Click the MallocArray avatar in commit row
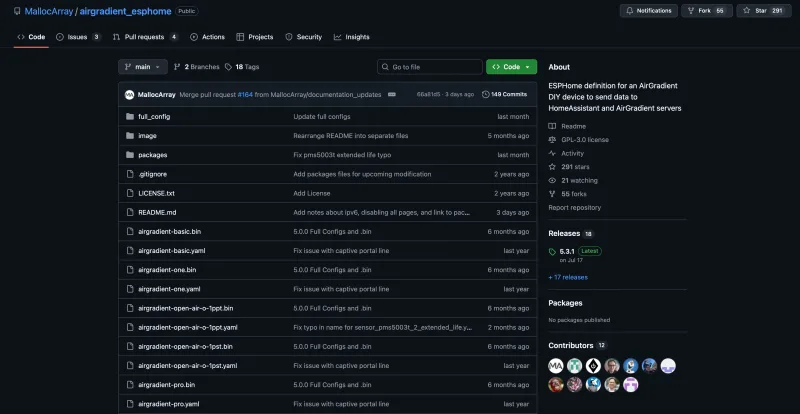 coord(130,94)
